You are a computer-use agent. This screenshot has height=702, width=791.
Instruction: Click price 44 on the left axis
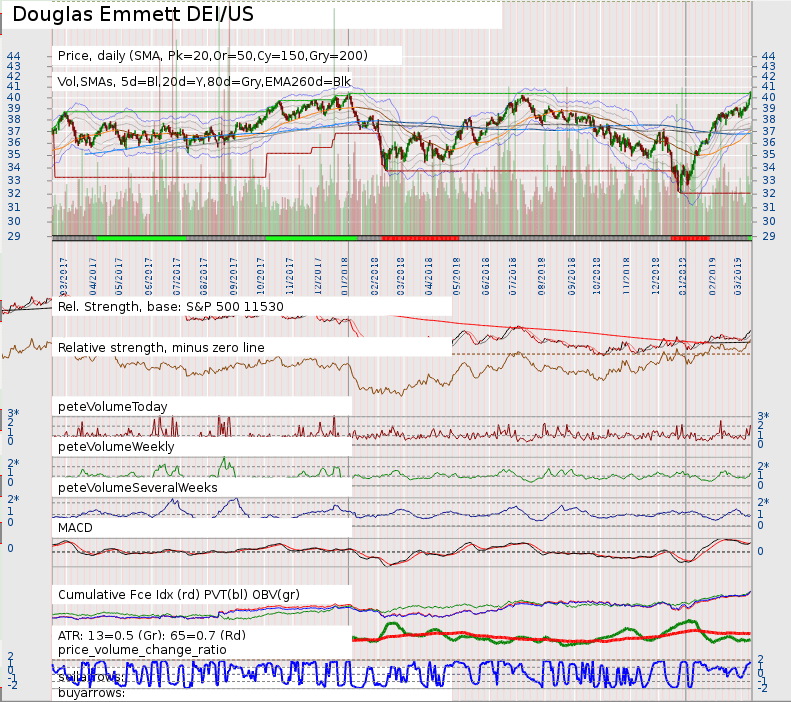pos(14,56)
